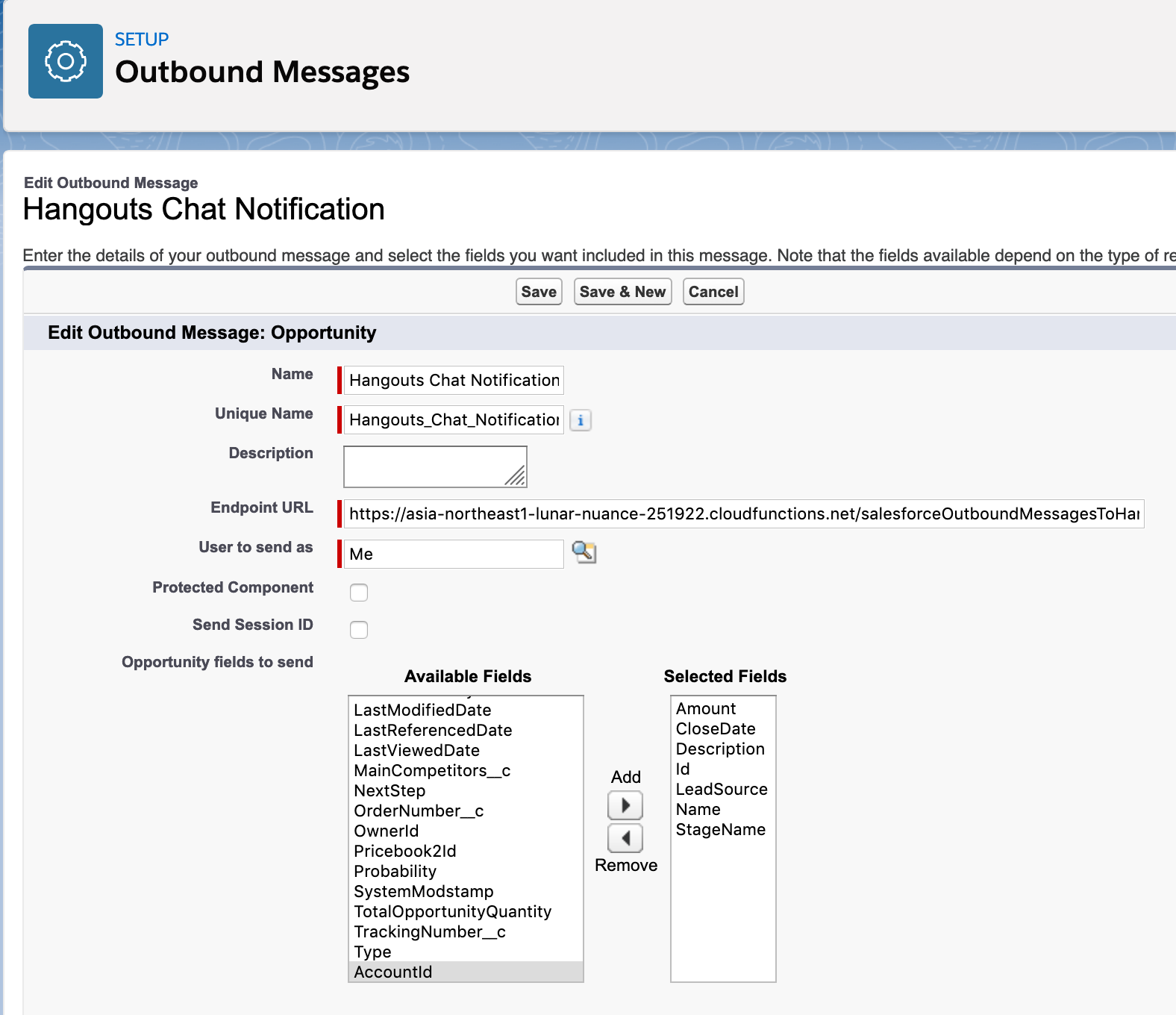This screenshot has width=1176, height=1015.
Task: Select Type in Available Fields
Action: 466,952
